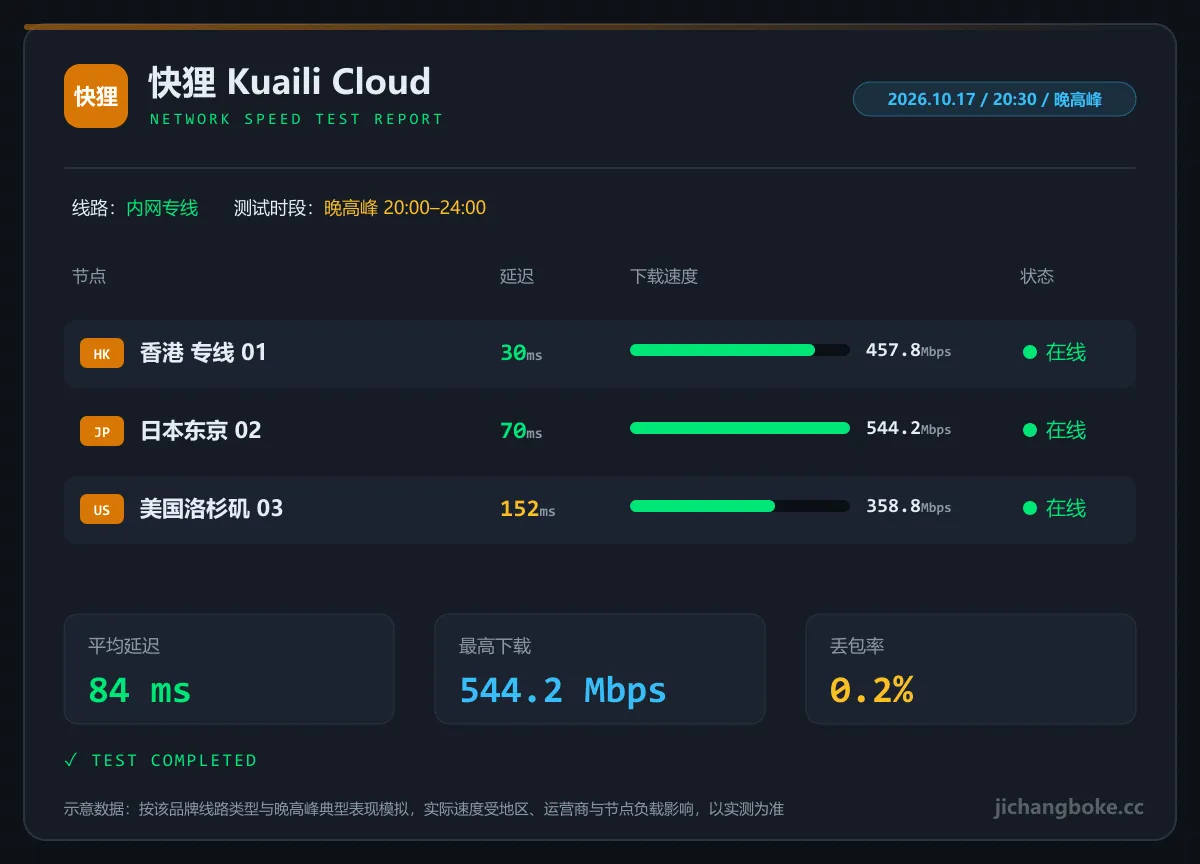
Task: Click the green online dot for 日本东京 02
Action: [x=1029, y=430]
